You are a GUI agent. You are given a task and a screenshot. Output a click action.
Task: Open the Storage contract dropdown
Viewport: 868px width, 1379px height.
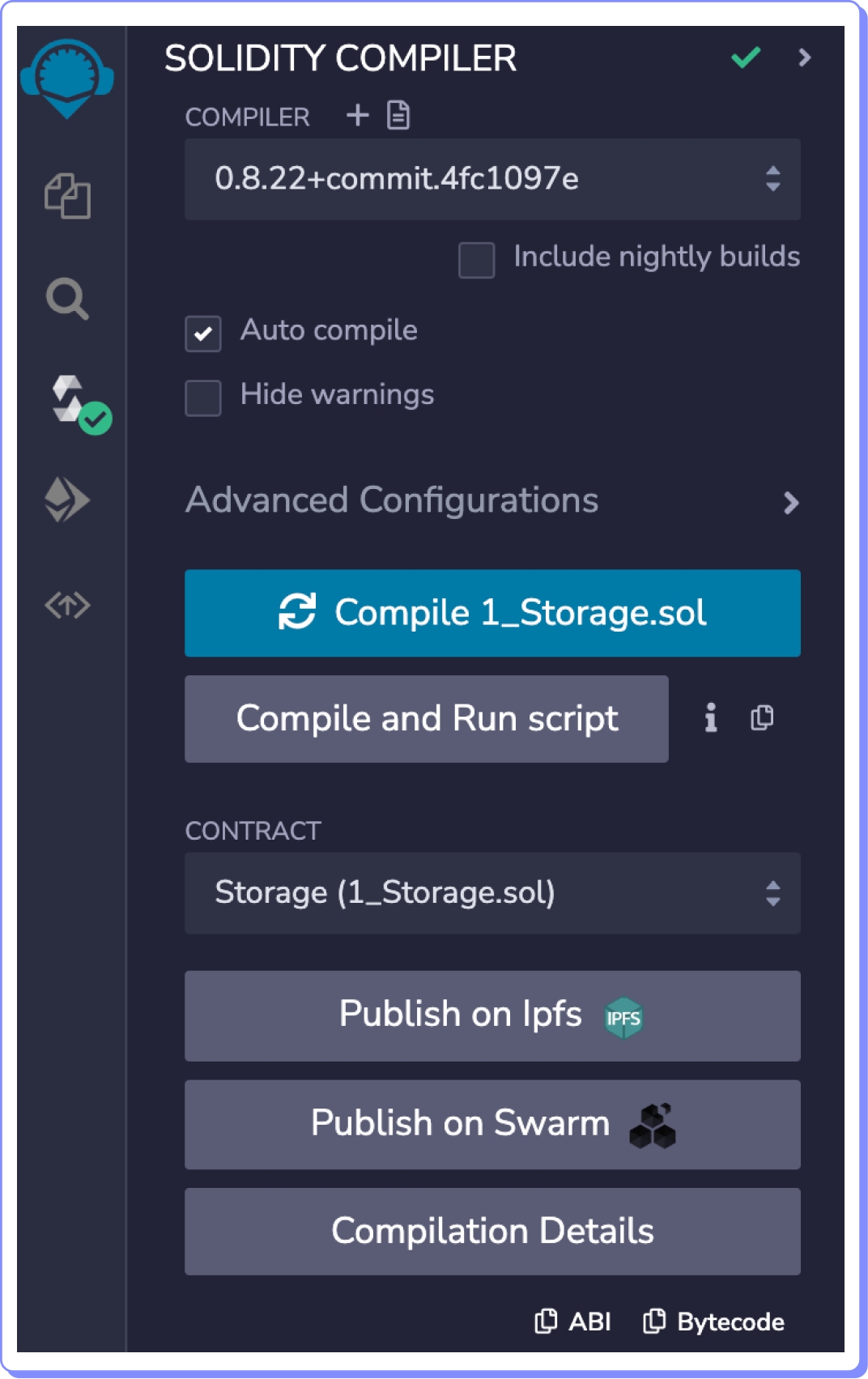[492, 892]
